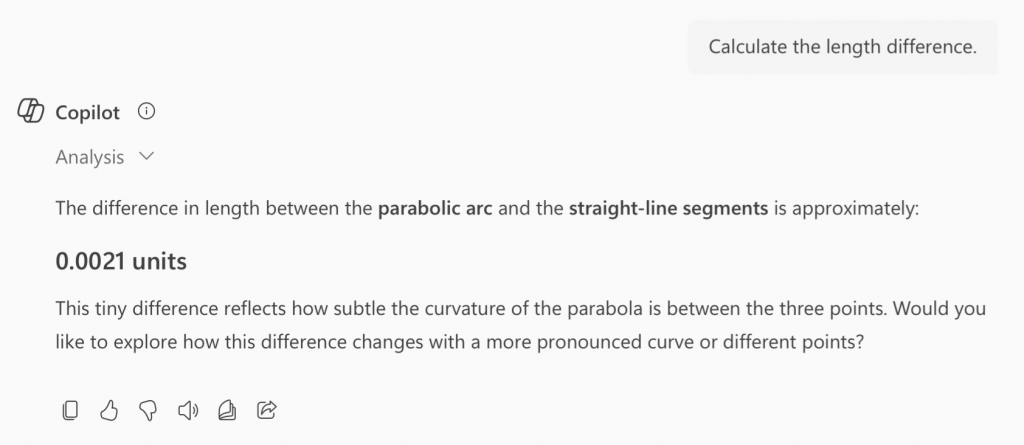Share the Copilot response
Viewport: 1024px width, 445px height.
(x=266, y=409)
